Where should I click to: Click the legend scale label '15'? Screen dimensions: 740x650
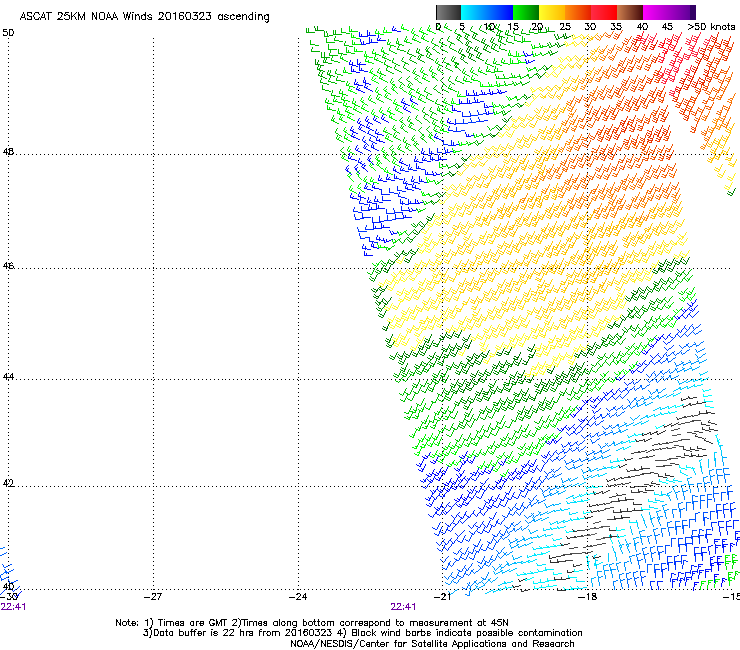coord(513,27)
